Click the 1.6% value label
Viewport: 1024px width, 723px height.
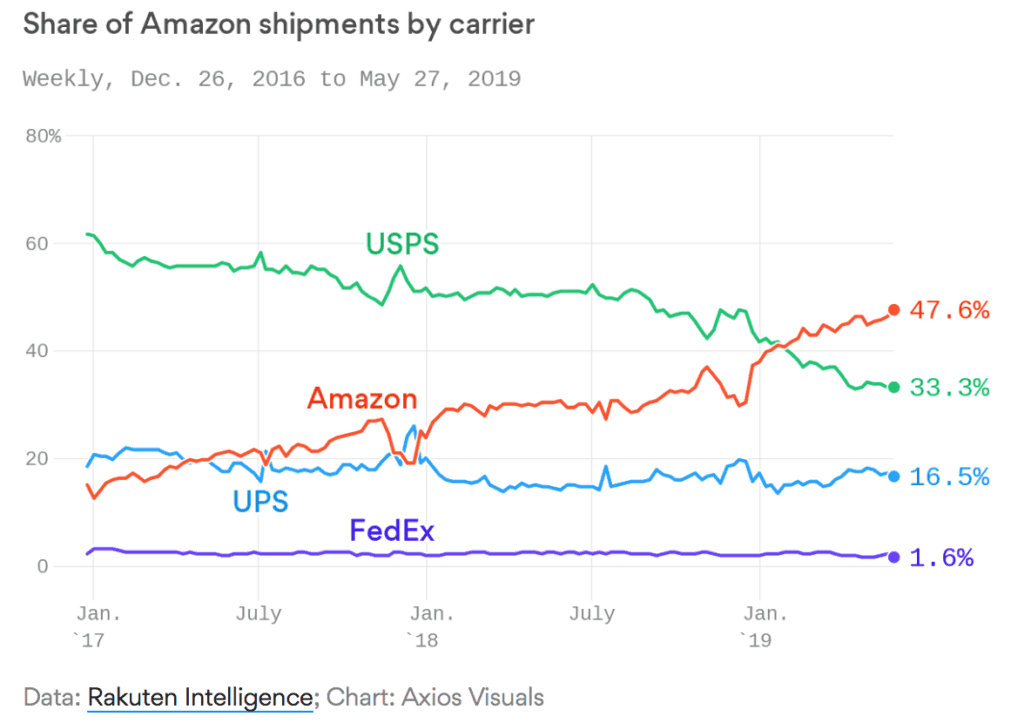tap(941, 558)
